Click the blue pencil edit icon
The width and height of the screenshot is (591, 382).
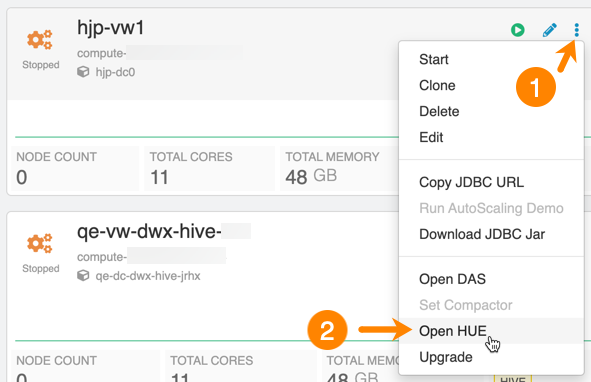(x=550, y=30)
